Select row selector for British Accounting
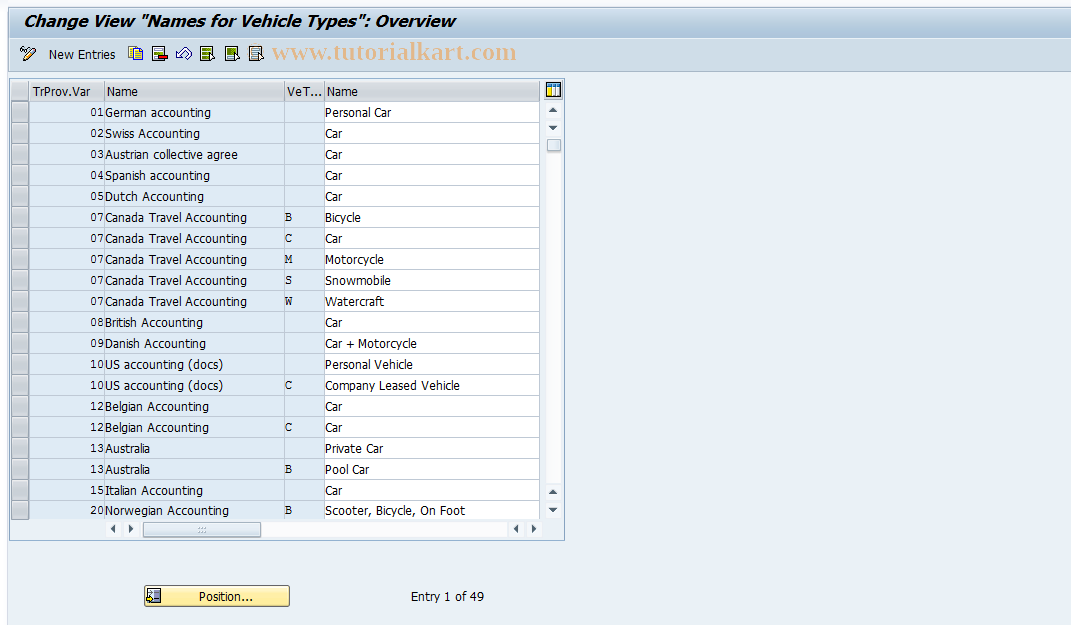This screenshot has width=1071, height=625. pos(20,322)
